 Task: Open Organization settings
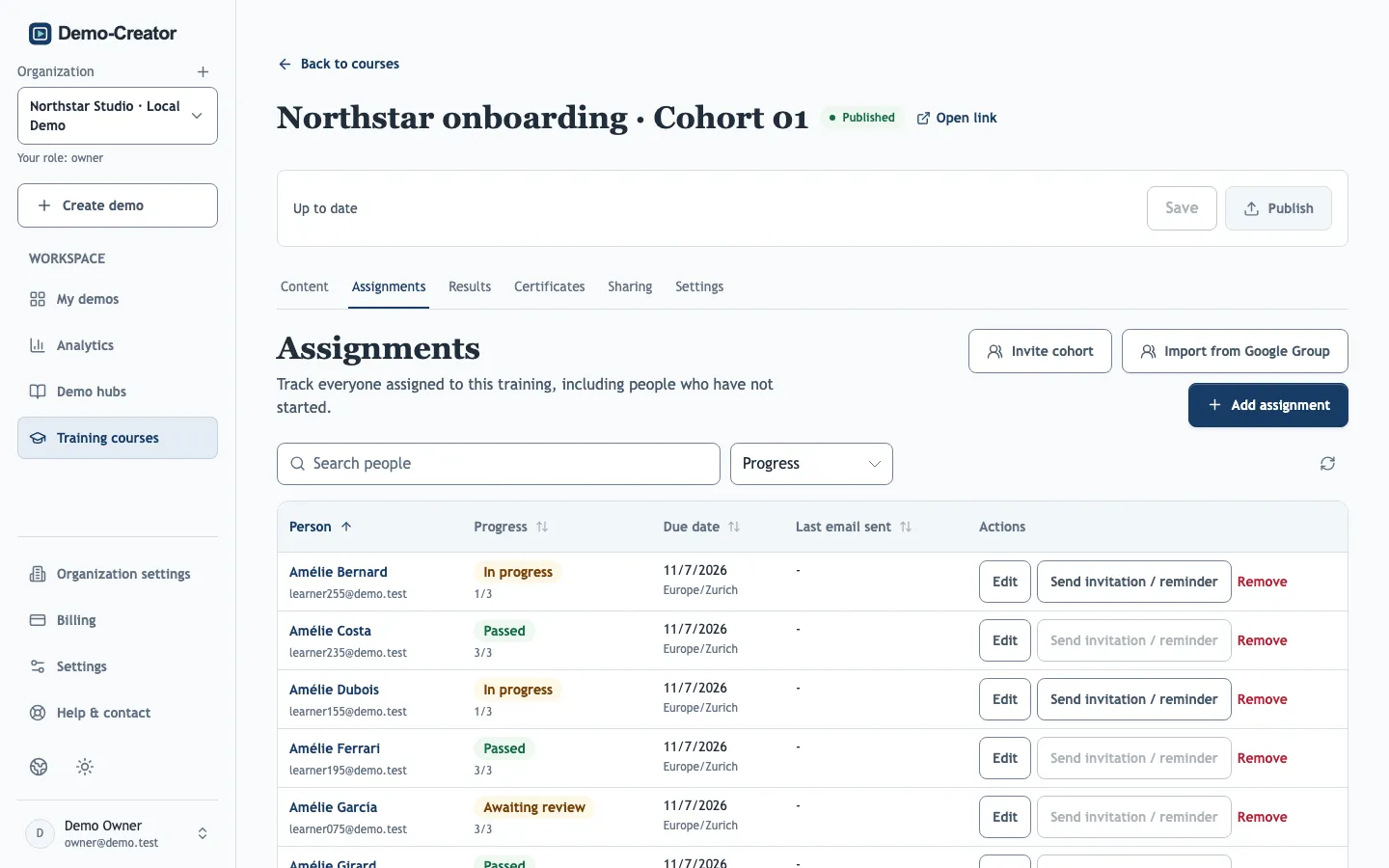[x=118, y=574]
